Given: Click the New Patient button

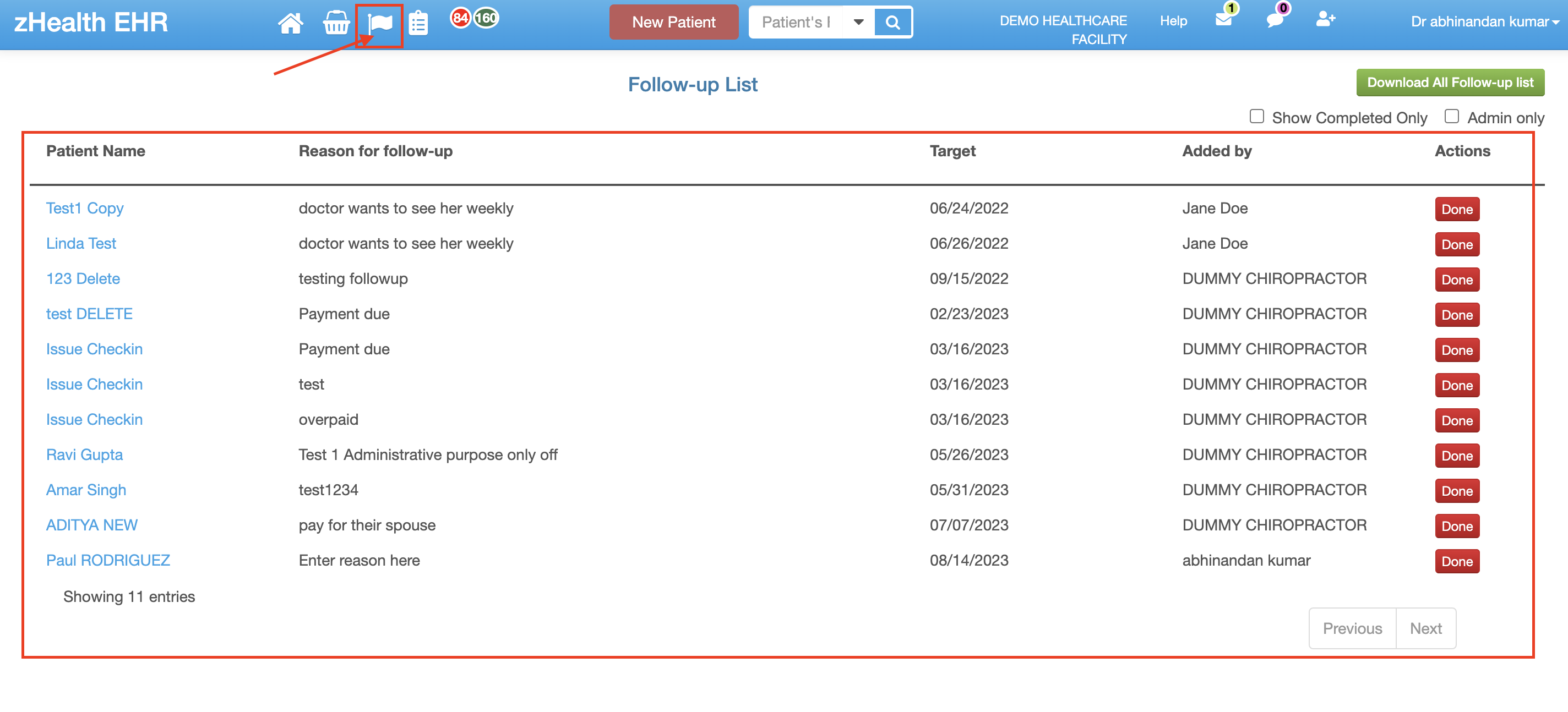Looking at the screenshot, I should (x=673, y=23).
